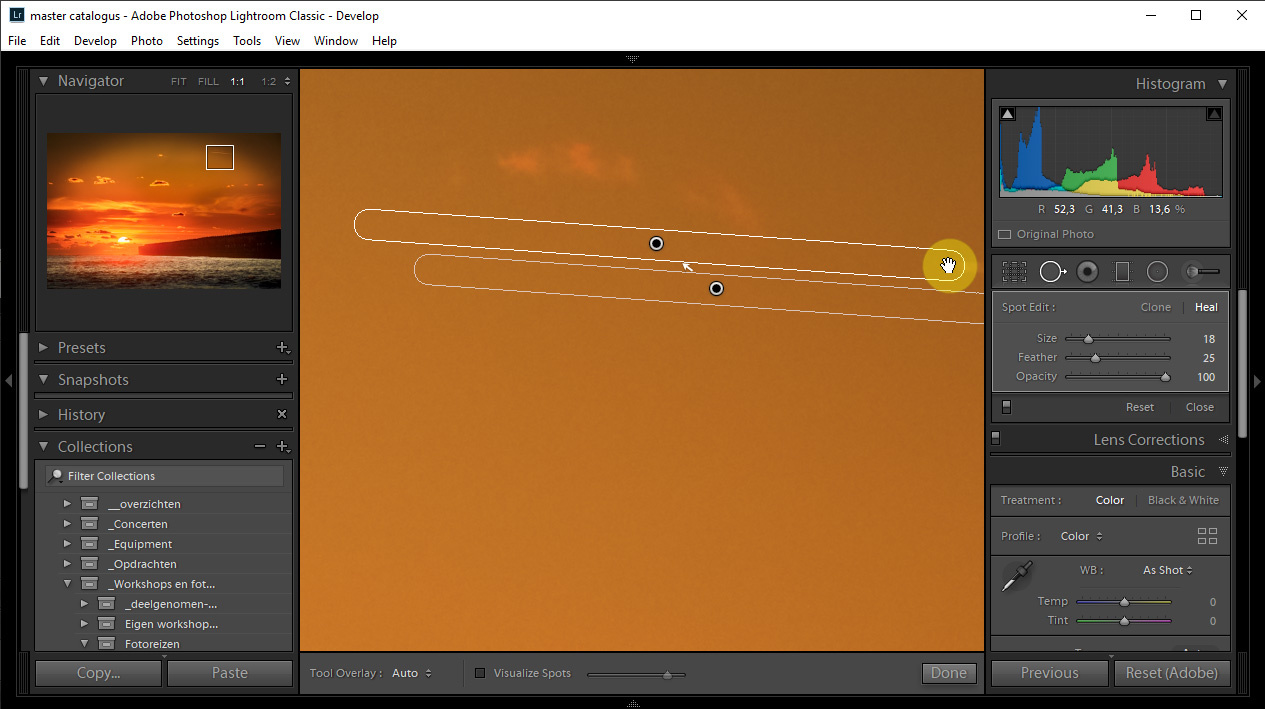
Task: Expand the _Concerten collection set
Action: coord(67,524)
